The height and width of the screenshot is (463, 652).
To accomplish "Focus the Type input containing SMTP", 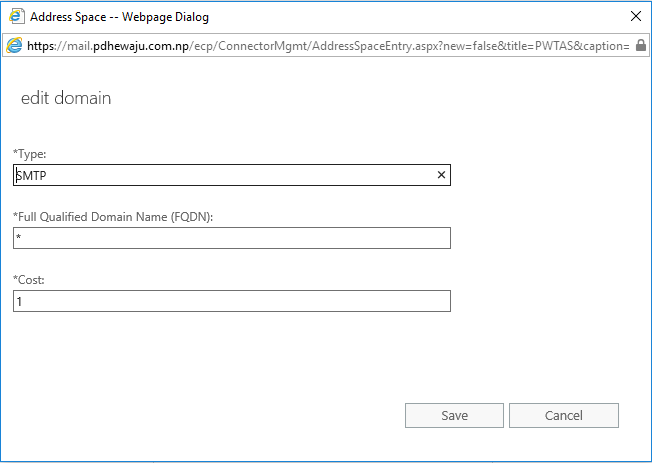I will (232, 175).
